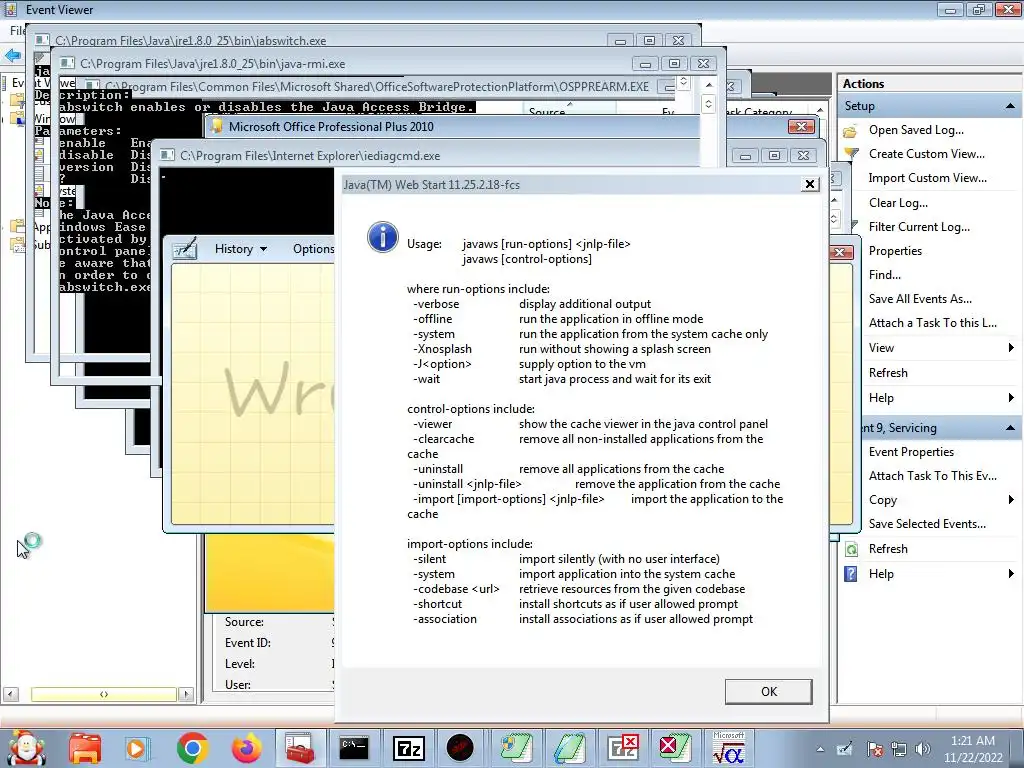Click the "Event ID:" label
The height and width of the screenshot is (768, 1024).
[x=248, y=643]
